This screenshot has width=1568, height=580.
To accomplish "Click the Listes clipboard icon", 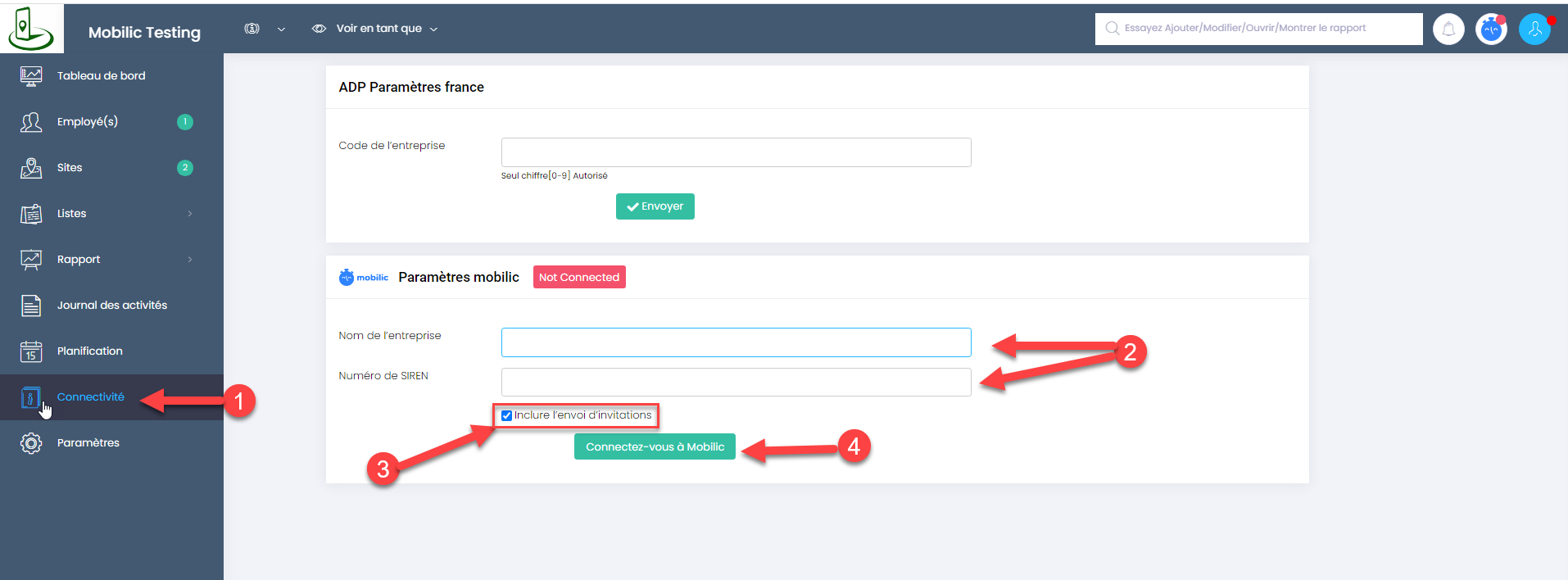I will tap(31, 214).
